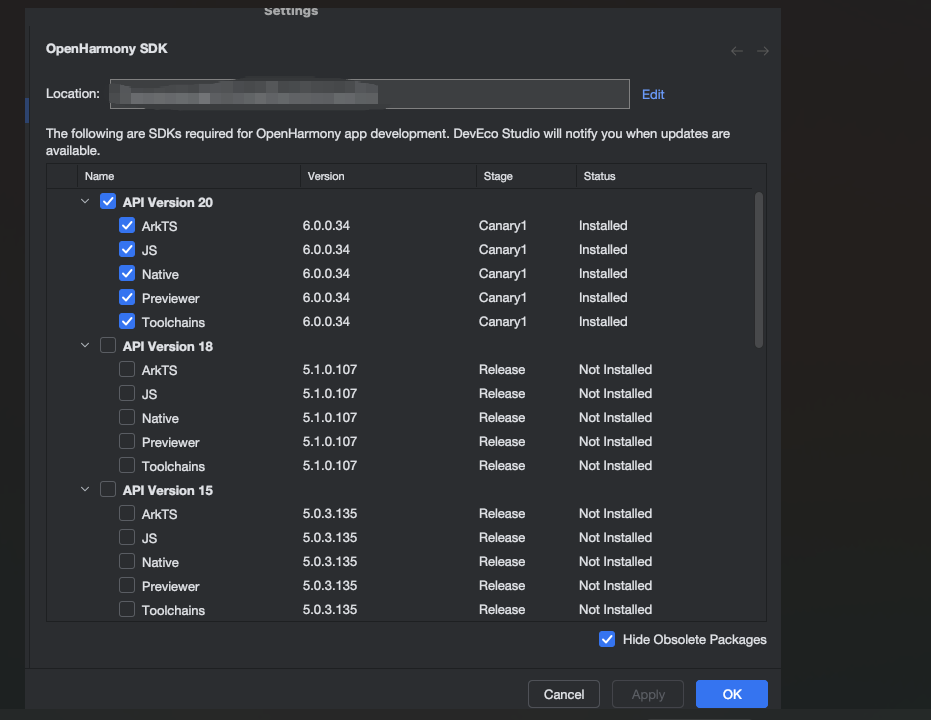The image size is (931, 720).
Task: Uncheck Toolchains 6.0.0.34 checkbox
Action: point(127,322)
